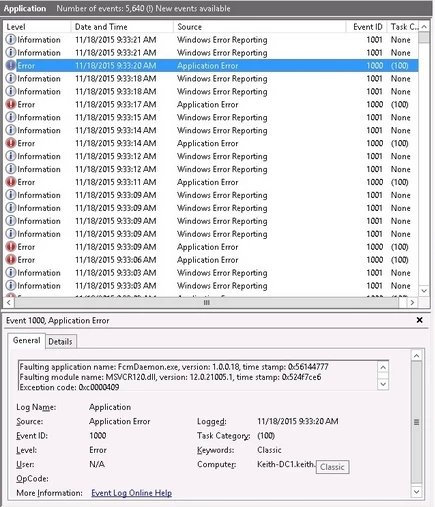This screenshot has height=507, width=435.
Task: Click the information icon of the 9:33:15 AM event
Action: (x=11, y=117)
